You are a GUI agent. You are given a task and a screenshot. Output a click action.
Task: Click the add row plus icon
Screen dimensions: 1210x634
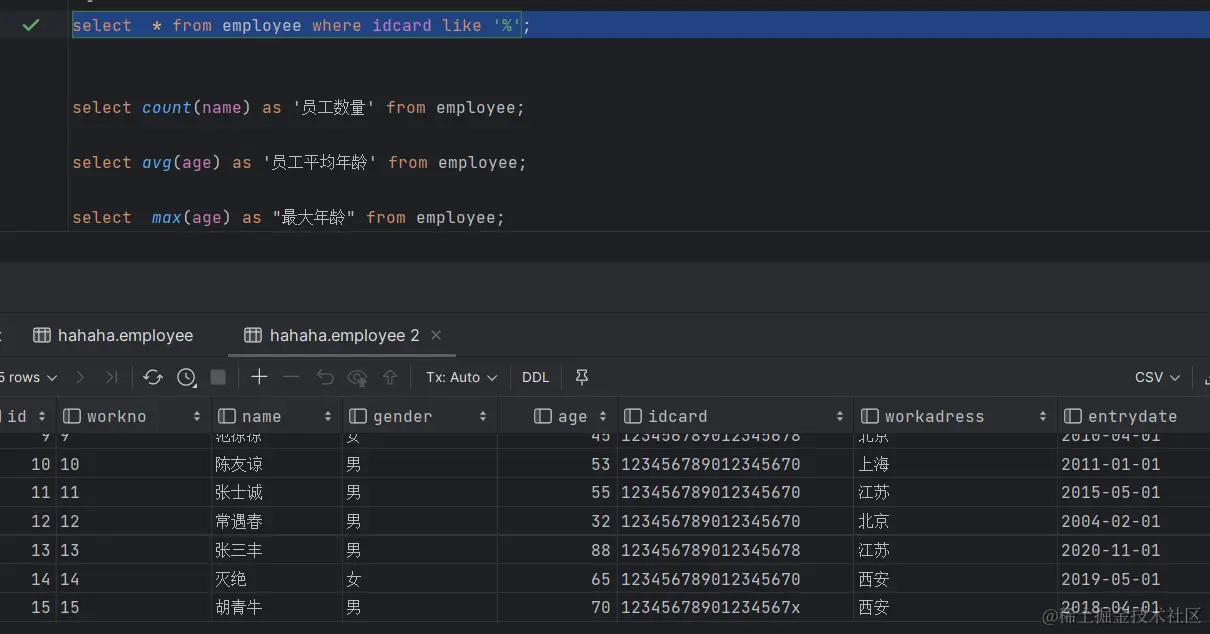pos(259,377)
